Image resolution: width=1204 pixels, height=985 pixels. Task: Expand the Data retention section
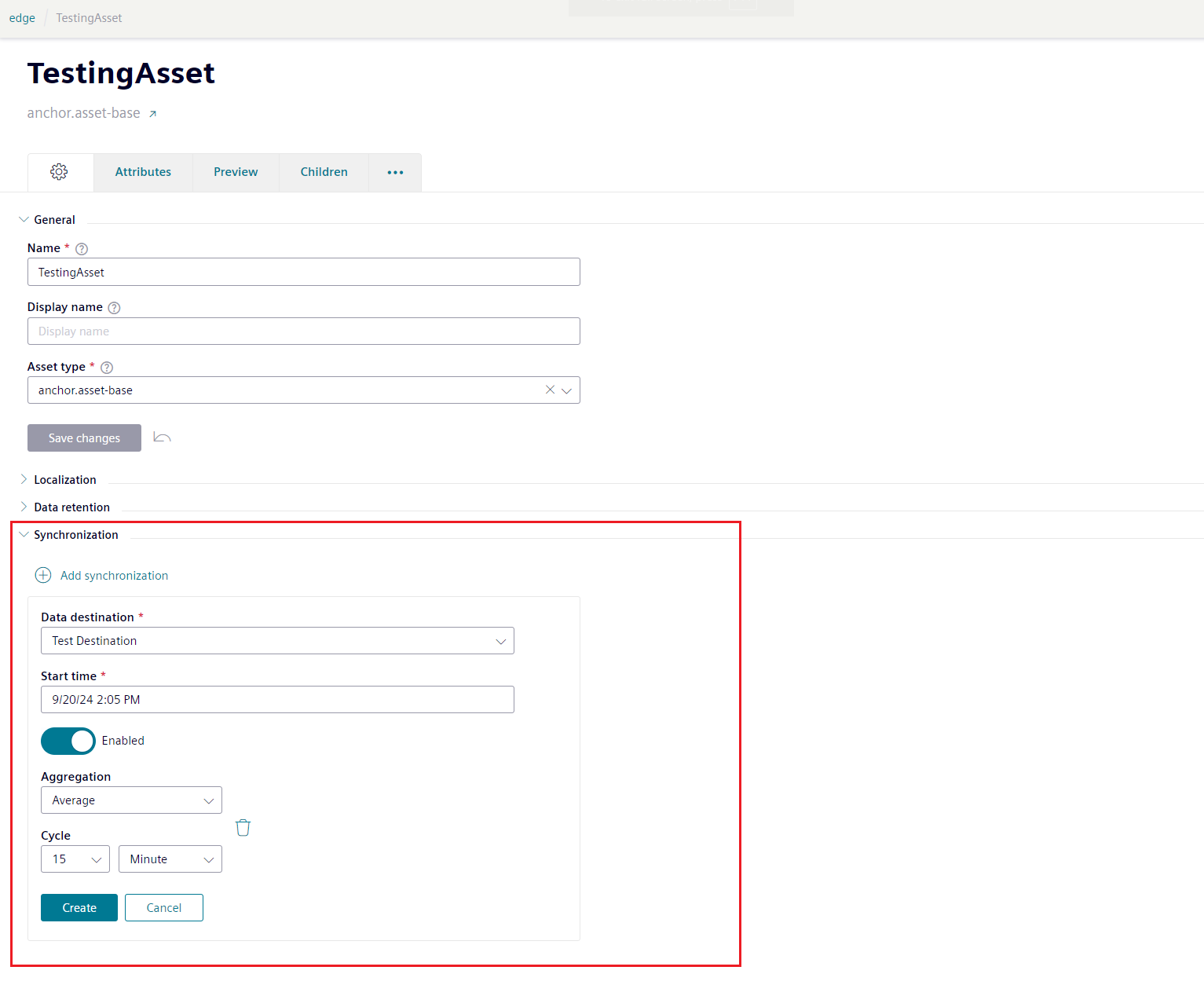[x=71, y=507]
